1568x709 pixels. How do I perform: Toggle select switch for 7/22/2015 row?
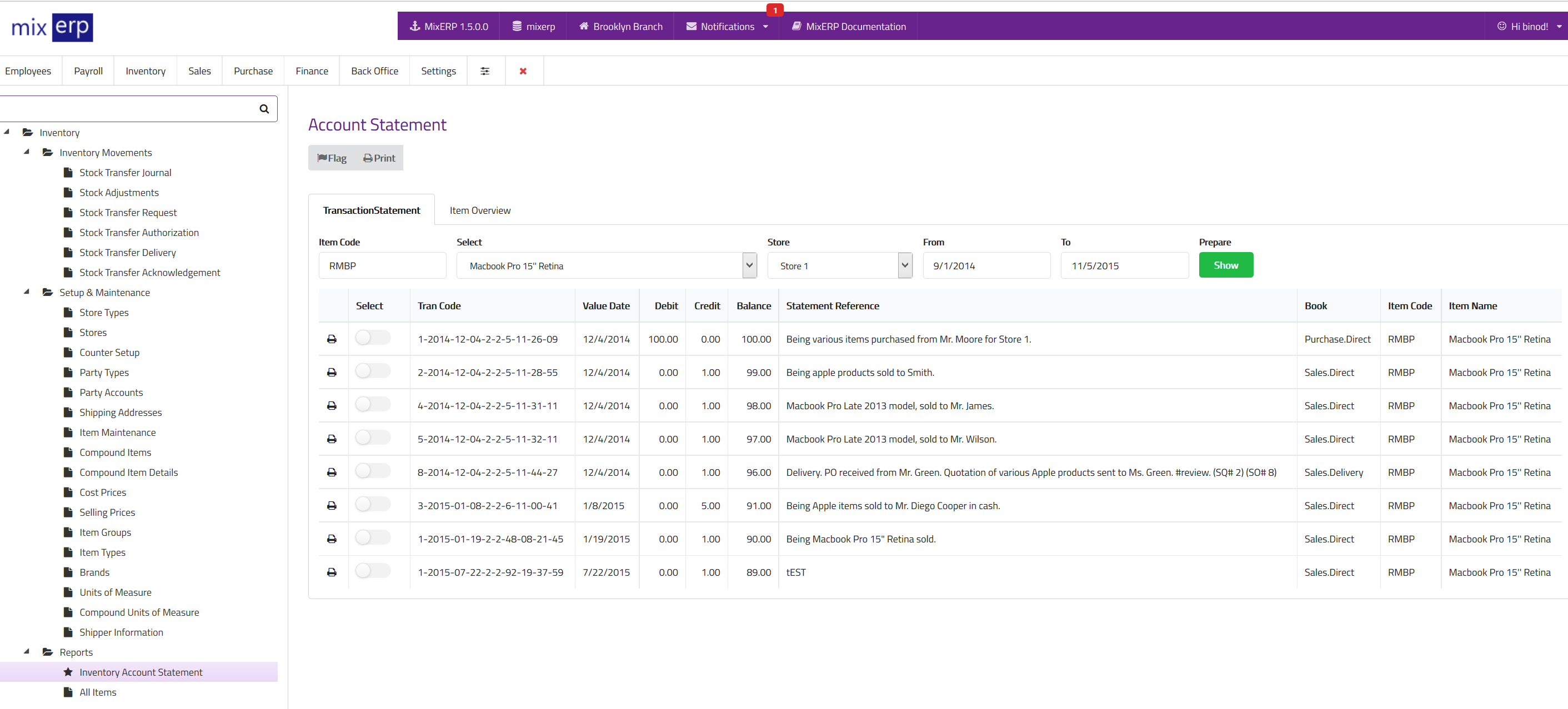point(373,571)
